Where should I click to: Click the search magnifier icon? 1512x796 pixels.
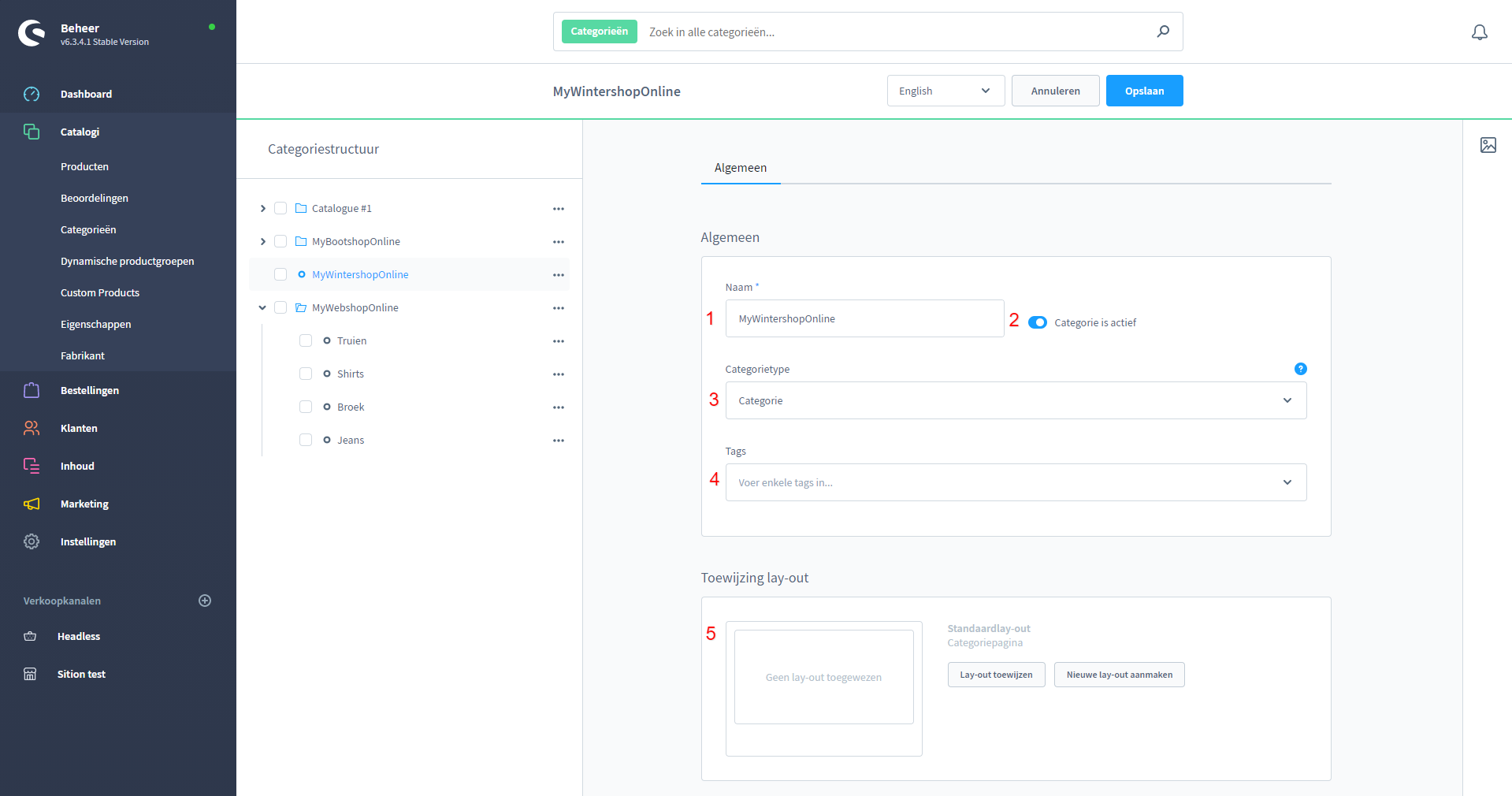(x=1163, y=32)
